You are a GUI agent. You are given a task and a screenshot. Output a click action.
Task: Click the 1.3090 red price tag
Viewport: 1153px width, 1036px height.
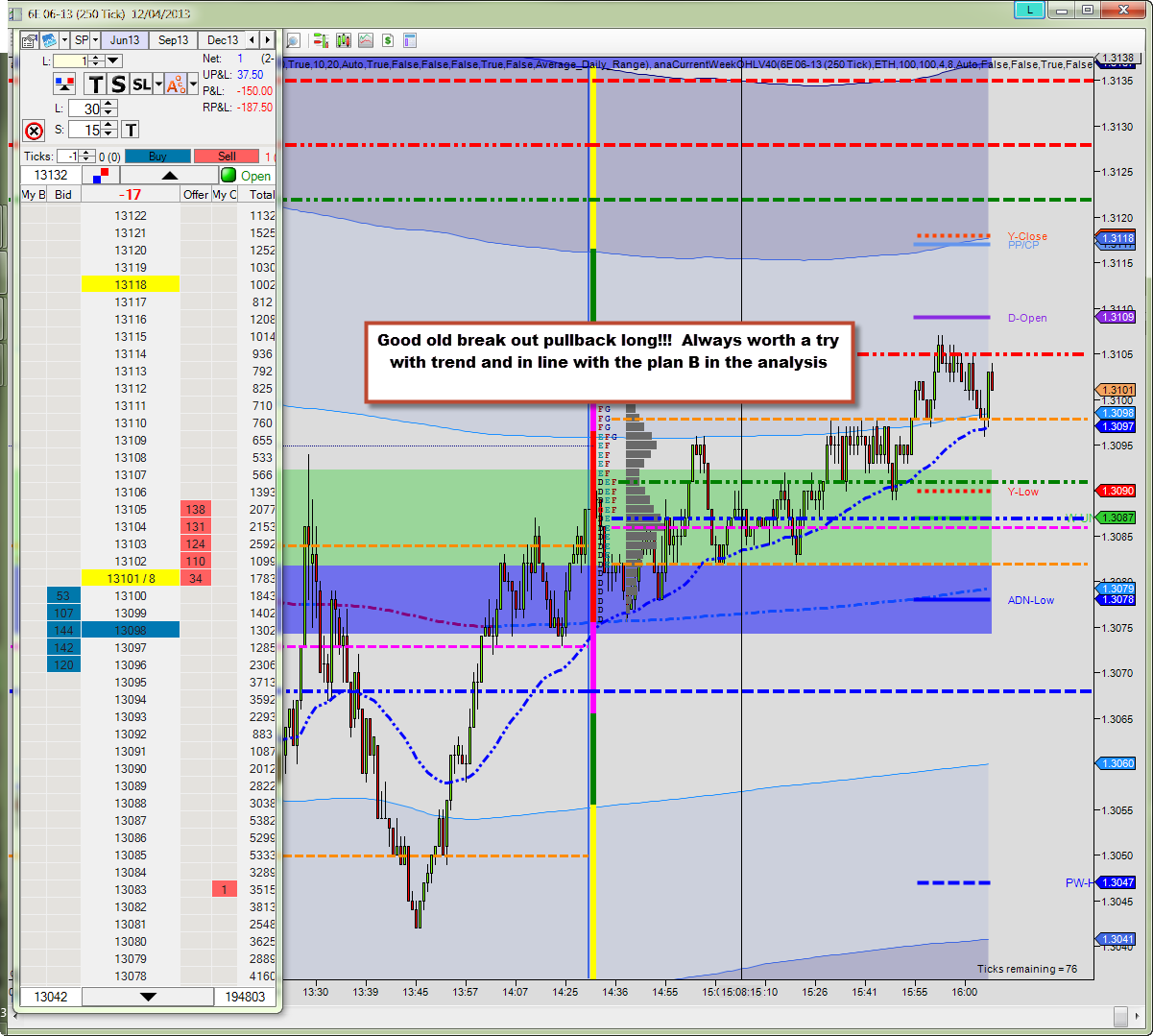pyautogui.click(x=1116, y=490)
